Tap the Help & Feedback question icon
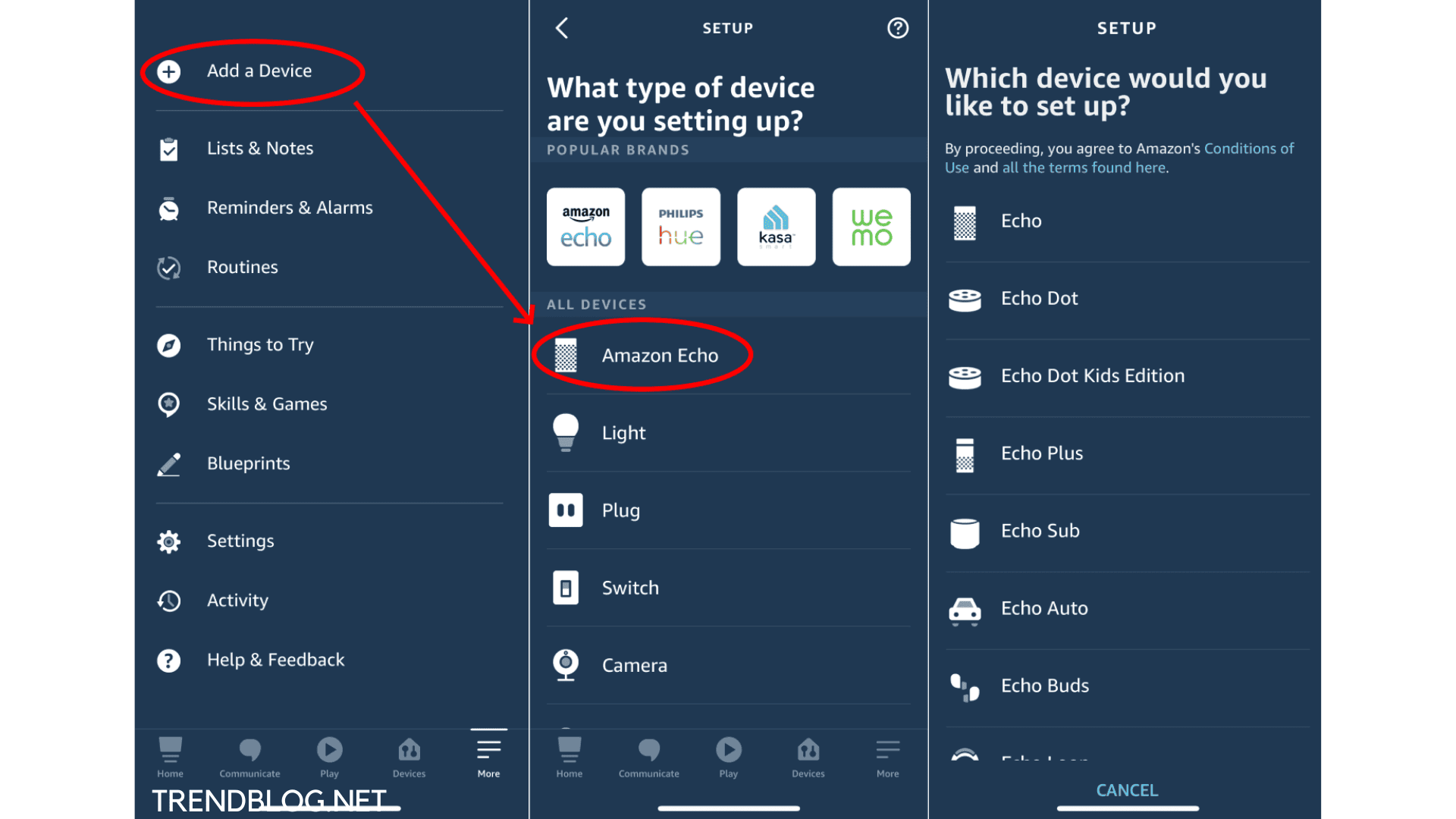1456x819 pixels. point(168,661)
